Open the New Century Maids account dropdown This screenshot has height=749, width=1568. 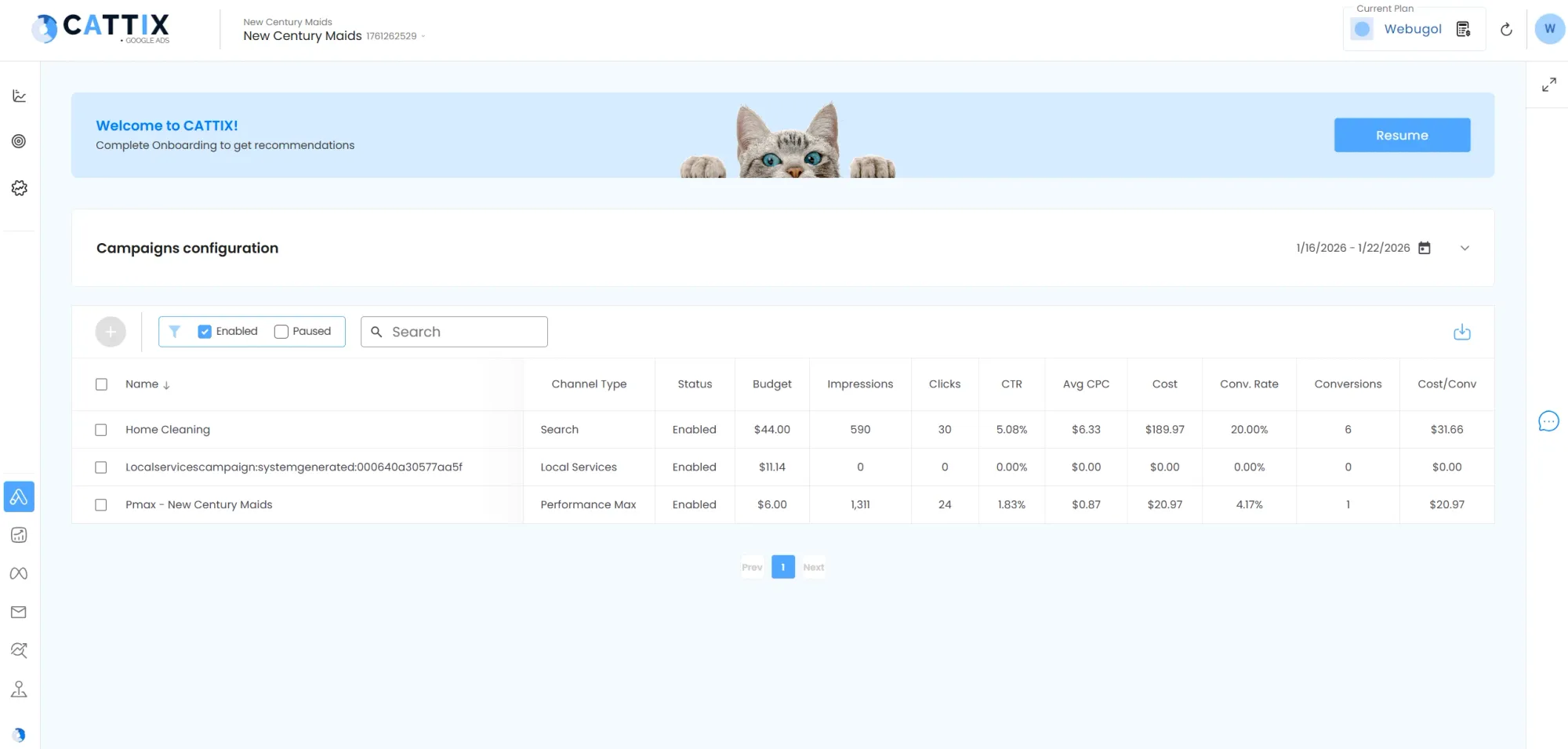[x=423, y=35]
